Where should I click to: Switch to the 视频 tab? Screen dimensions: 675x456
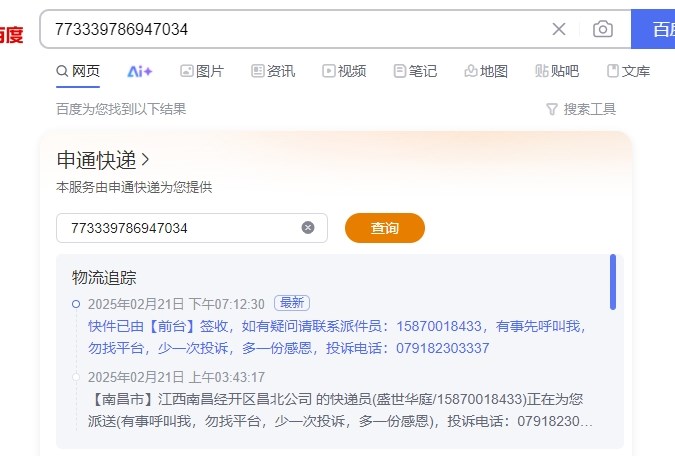pos(344,71)
